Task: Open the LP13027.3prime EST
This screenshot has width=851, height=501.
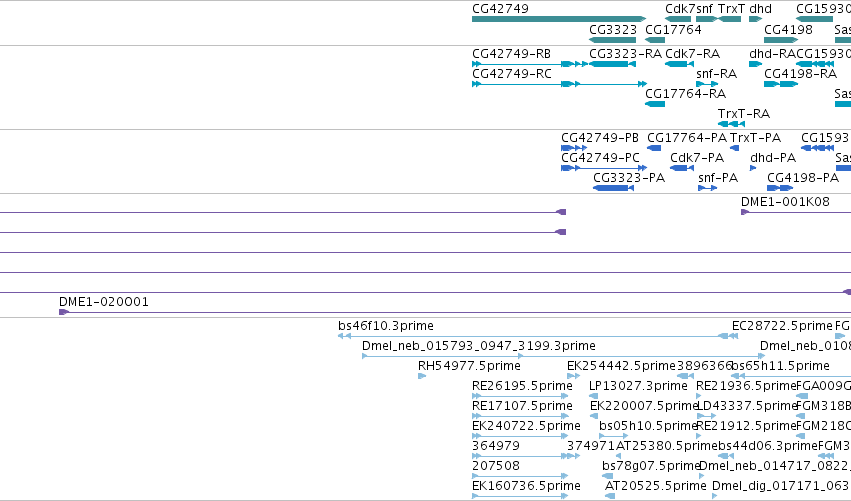Action: (593, 396)
